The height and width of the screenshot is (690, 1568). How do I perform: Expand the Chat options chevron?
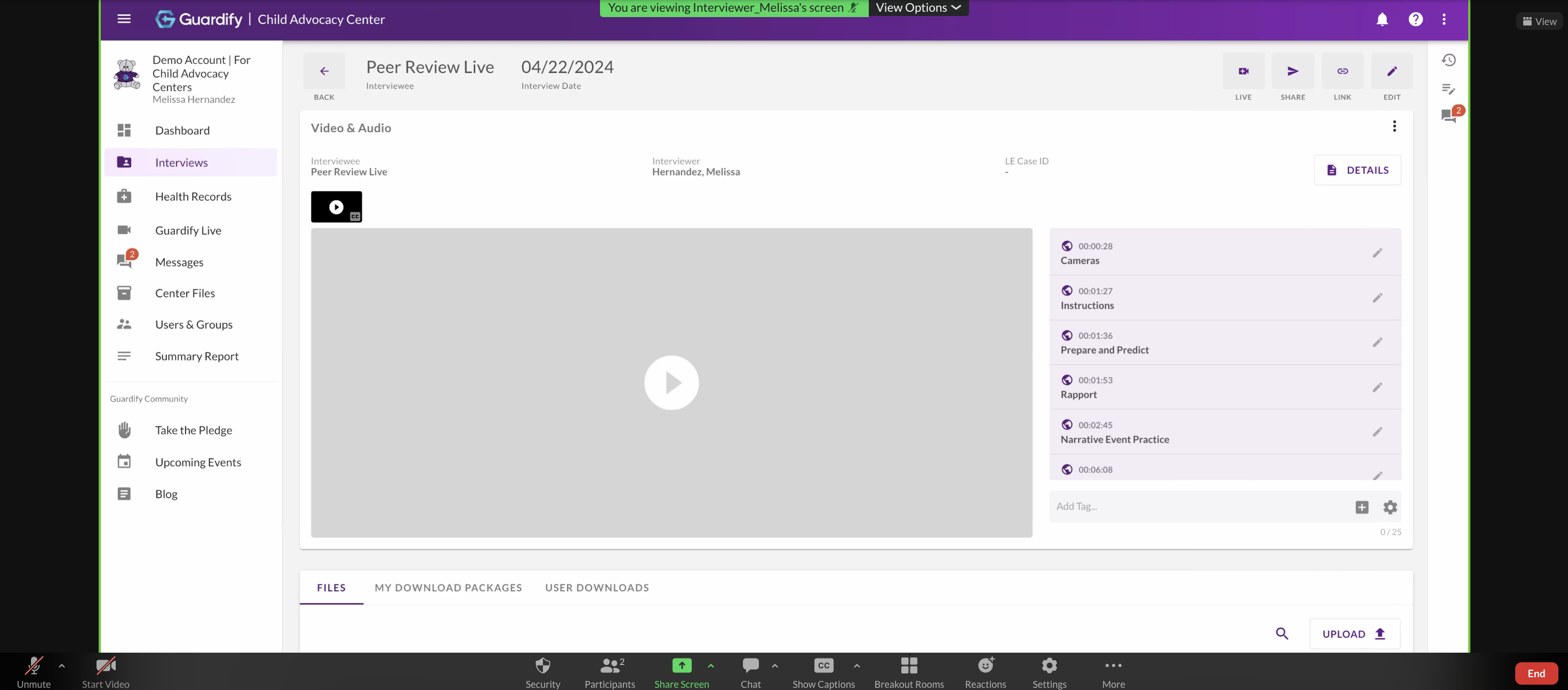tap(774, 665)
